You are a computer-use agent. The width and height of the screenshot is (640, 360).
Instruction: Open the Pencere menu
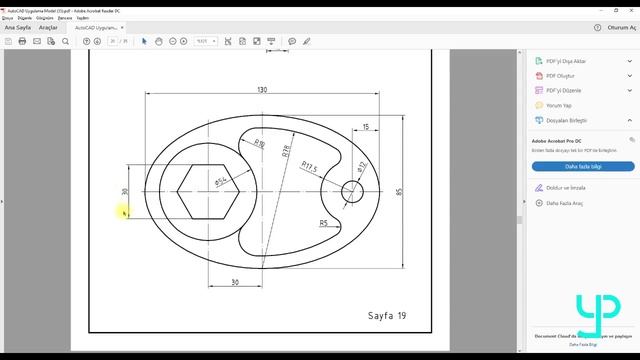[x=64, y=18]
